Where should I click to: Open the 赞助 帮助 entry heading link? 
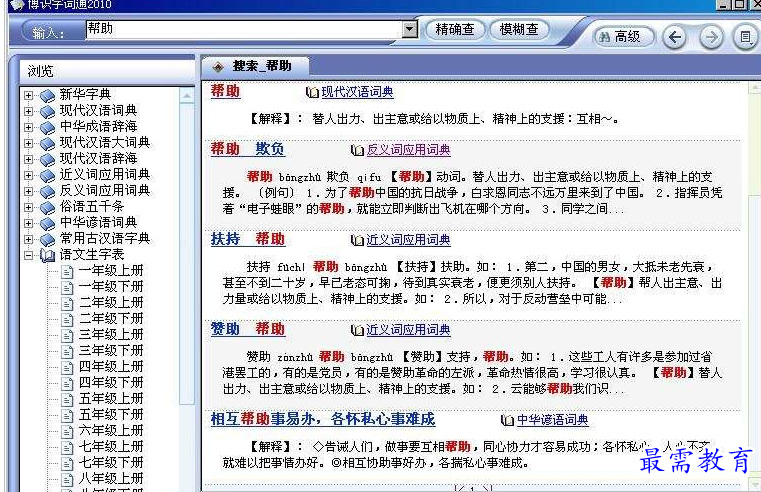click(248, 329)
